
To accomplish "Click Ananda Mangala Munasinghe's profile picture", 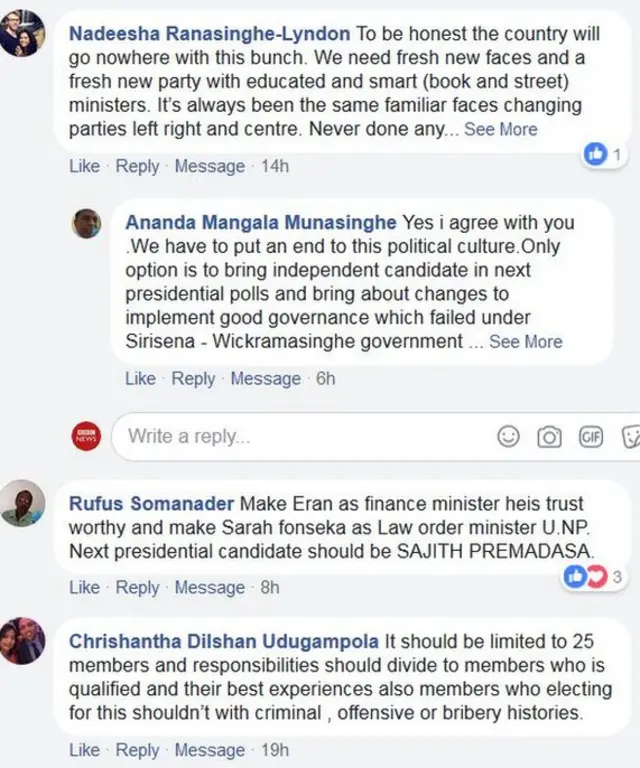I will 87,223.
